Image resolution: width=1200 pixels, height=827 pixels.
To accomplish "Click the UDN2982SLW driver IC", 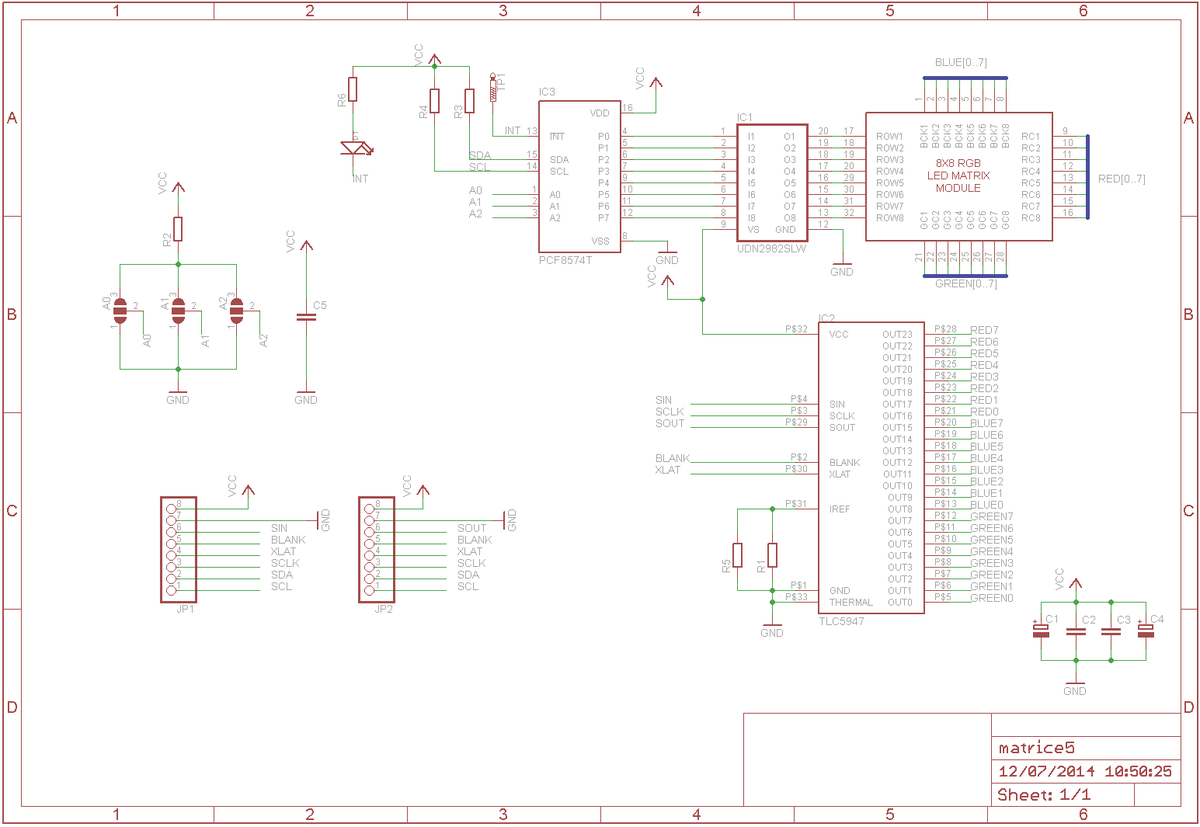I will tap(771, 177).
